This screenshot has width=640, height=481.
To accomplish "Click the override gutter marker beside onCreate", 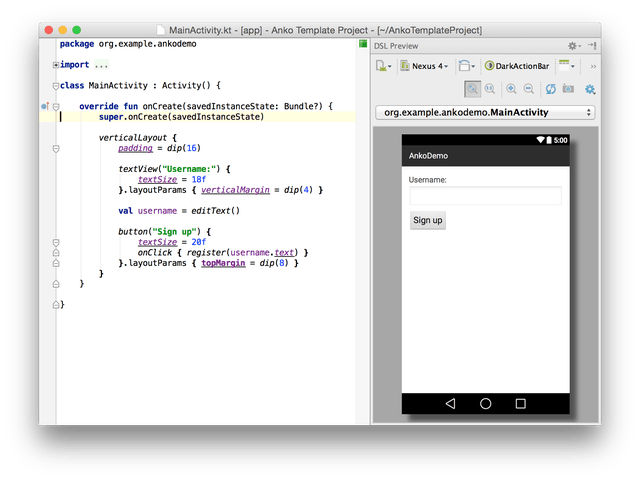I will click(46, 105).
